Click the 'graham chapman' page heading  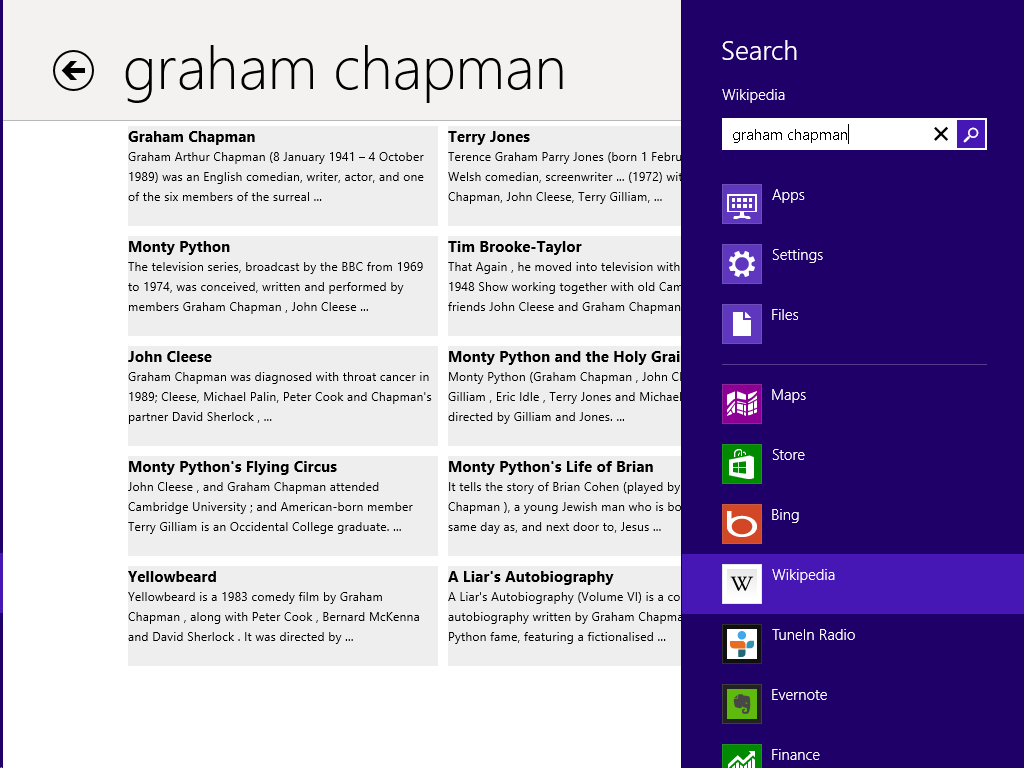(x=344, y=71)
